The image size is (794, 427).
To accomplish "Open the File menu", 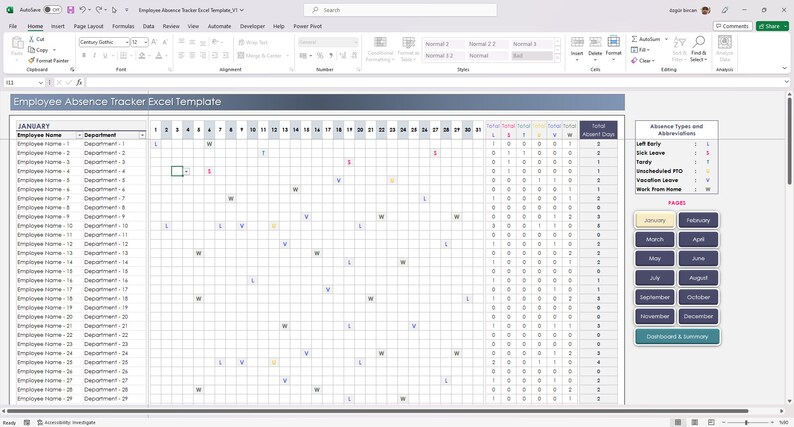I will click(x=13, y=26).
